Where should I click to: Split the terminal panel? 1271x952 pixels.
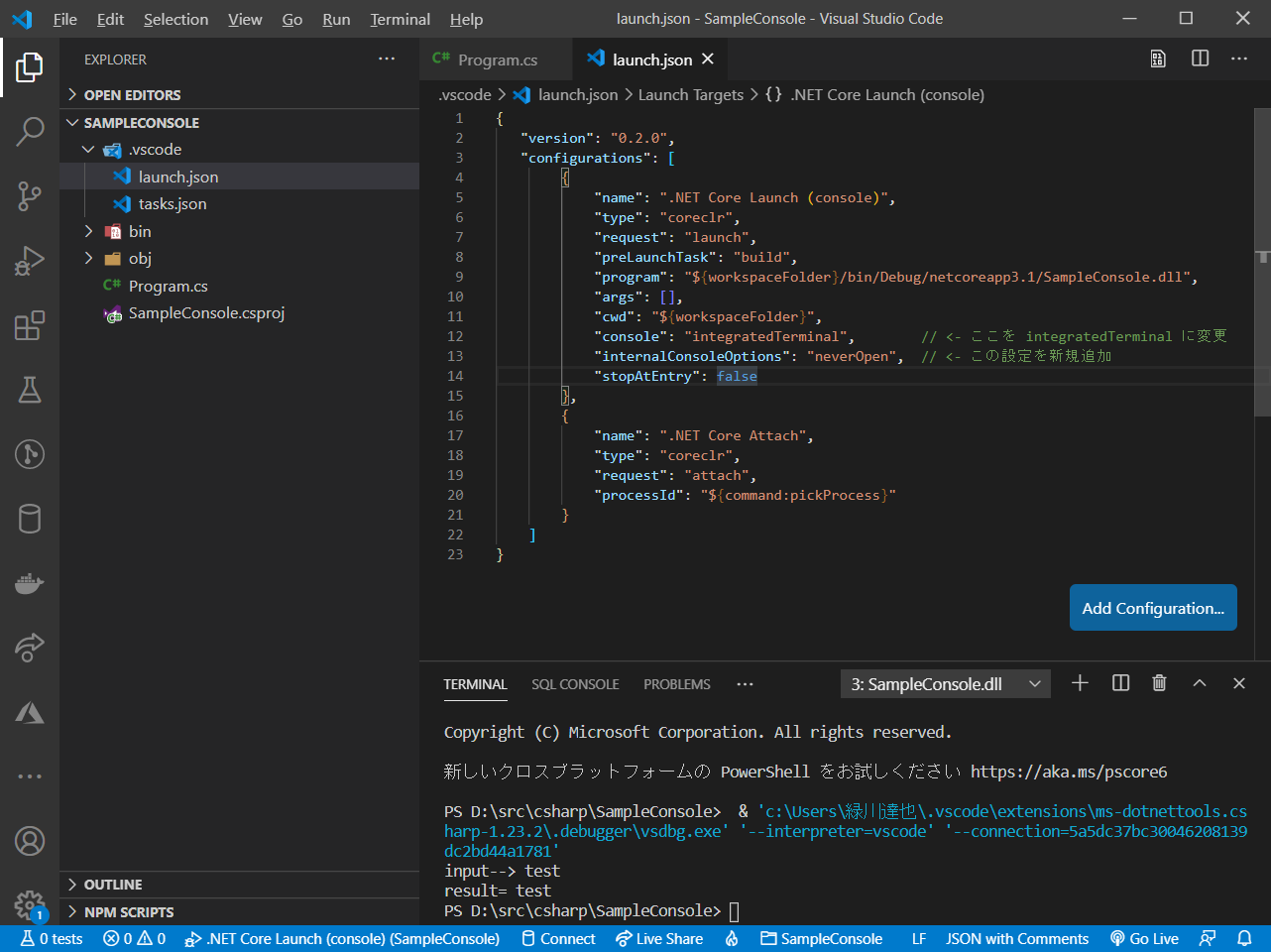[x=1120, y=683]
